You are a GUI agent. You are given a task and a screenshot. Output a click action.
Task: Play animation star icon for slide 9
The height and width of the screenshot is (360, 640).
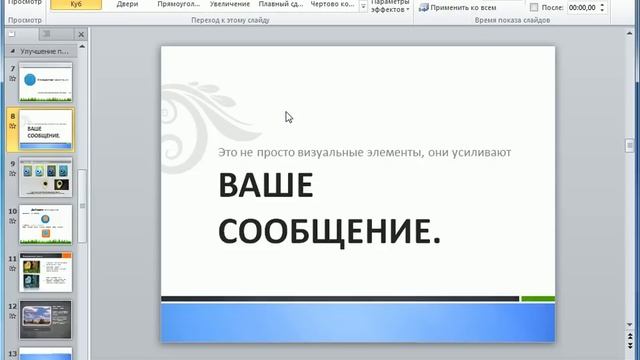[13, 173]
